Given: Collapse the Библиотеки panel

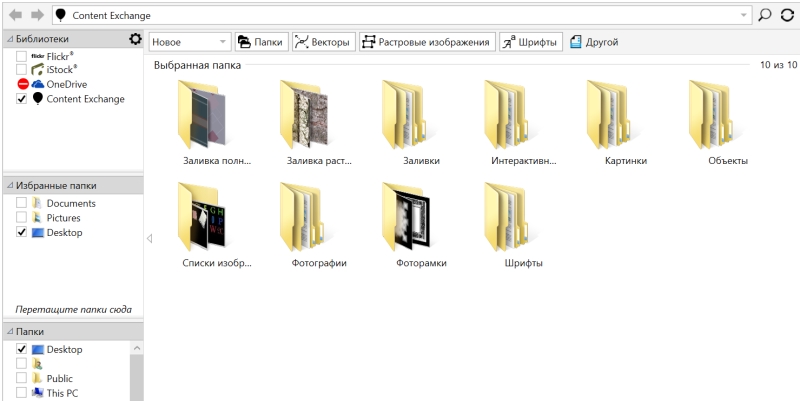Looking at the screenshot, I should coord(10,39).
